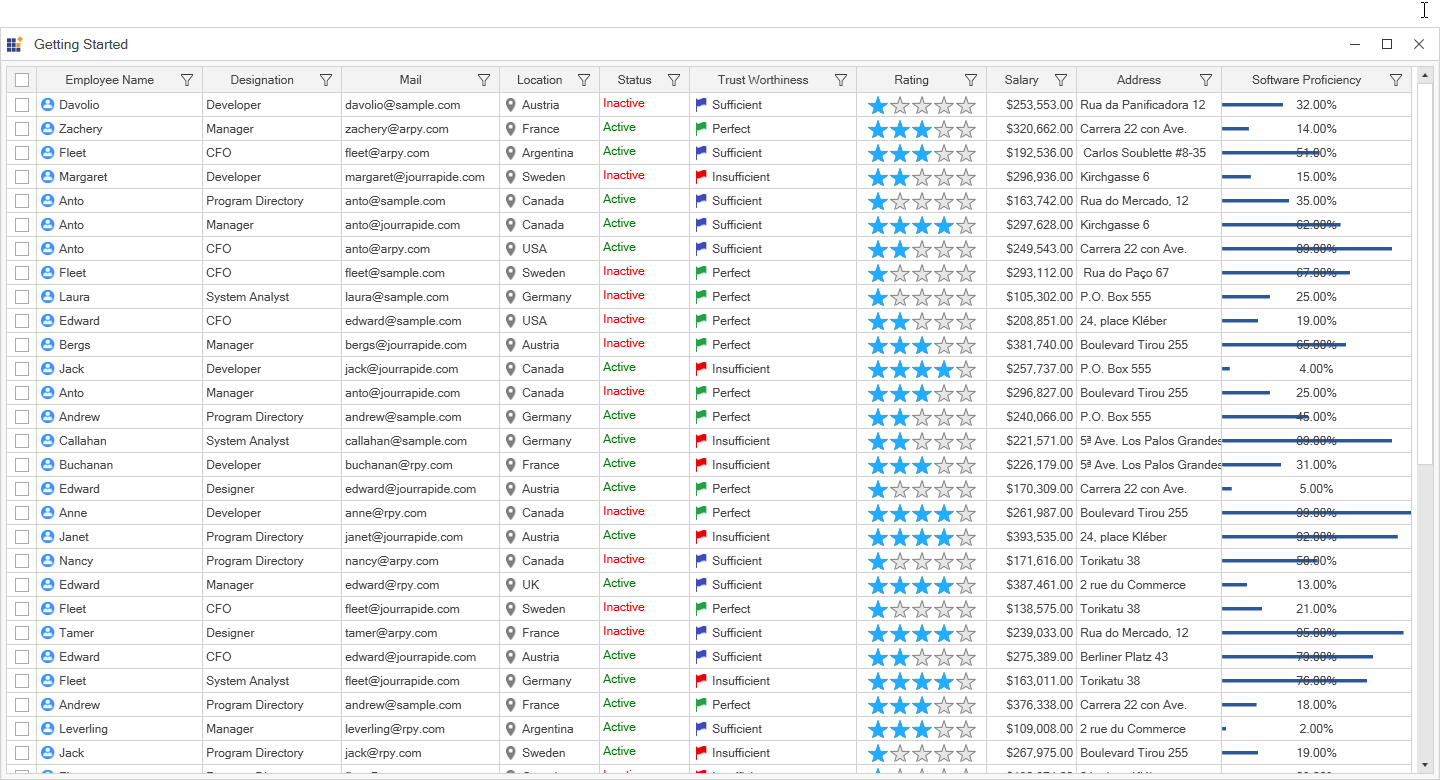This screenshot has height=780, width=1446.
Task: Open the Employee Name filter icon
Action: (187, 79)
